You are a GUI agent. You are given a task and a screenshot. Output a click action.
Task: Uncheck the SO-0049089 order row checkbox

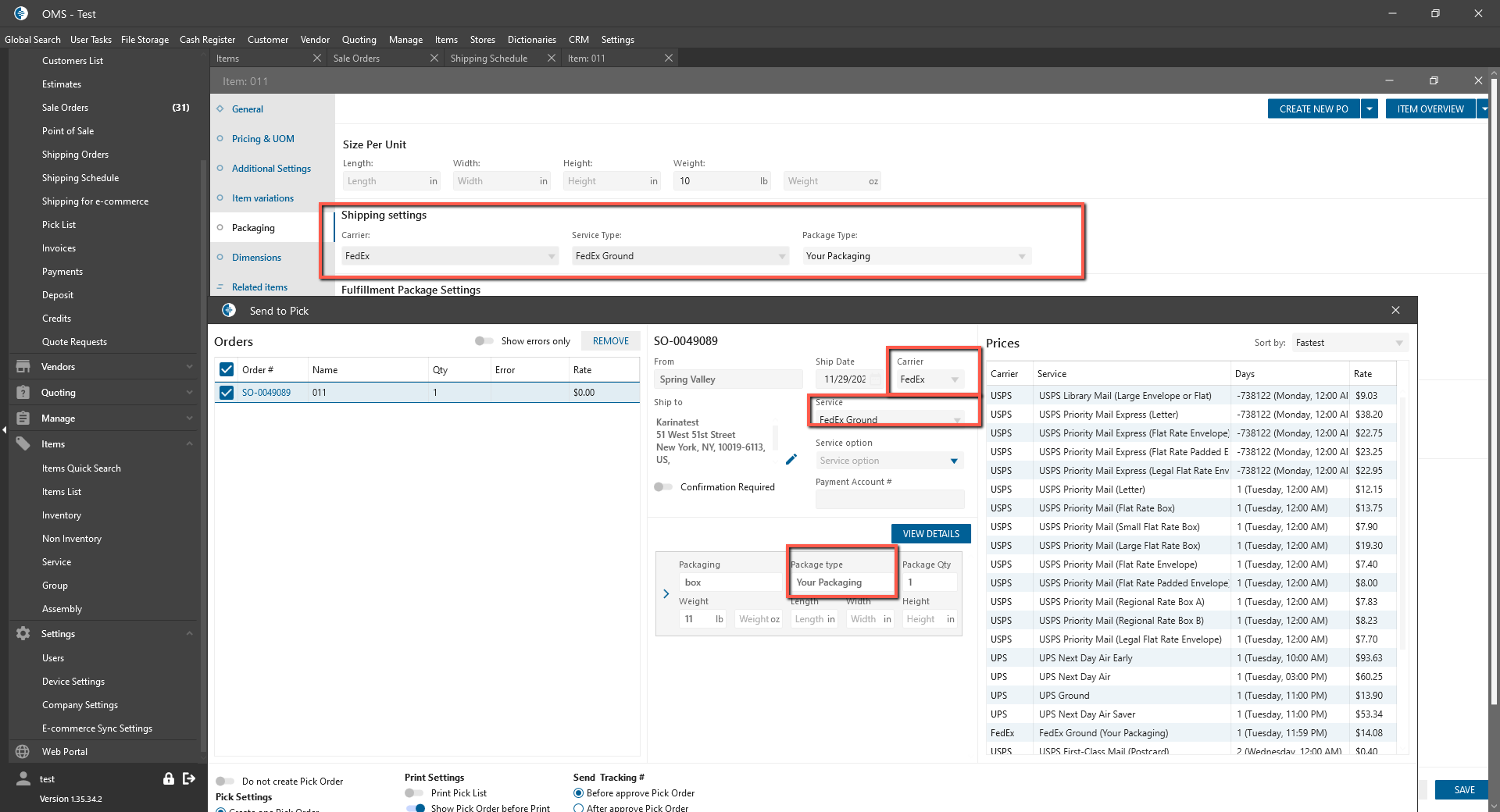coord(227,392)
